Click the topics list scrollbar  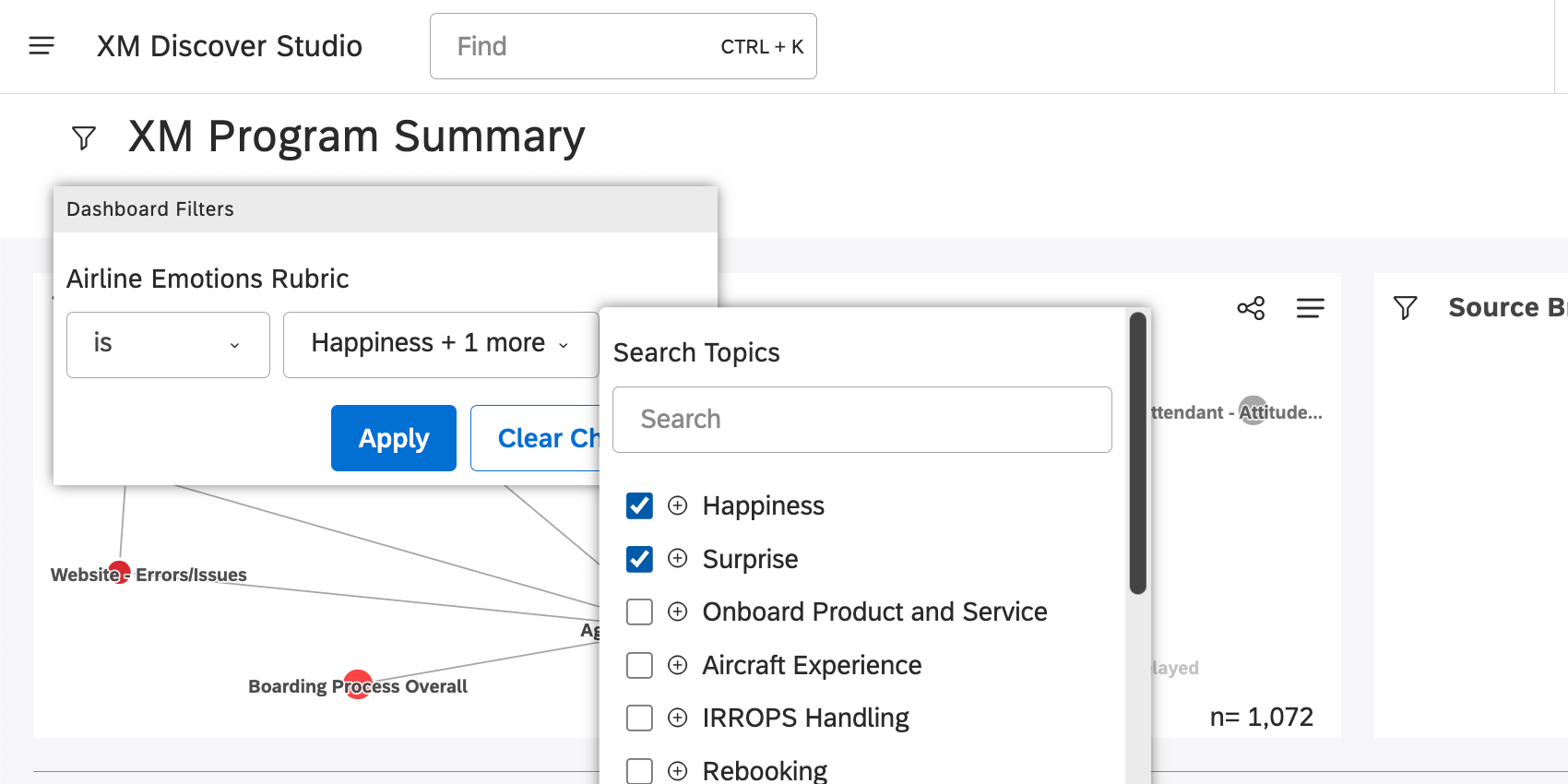[x=1138, y=452]
